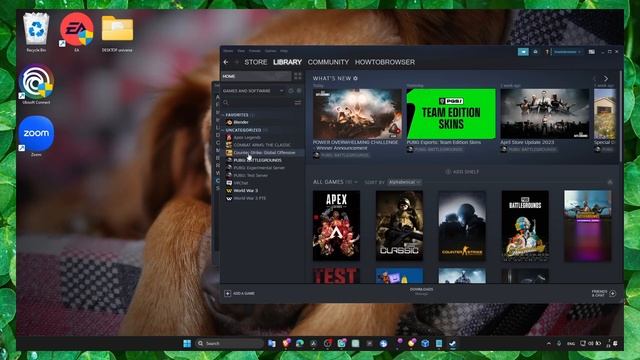Viewport: 640px width, 360px height.
Task: Click the recent-activity clock icon in sidebar
Action: 291,91
